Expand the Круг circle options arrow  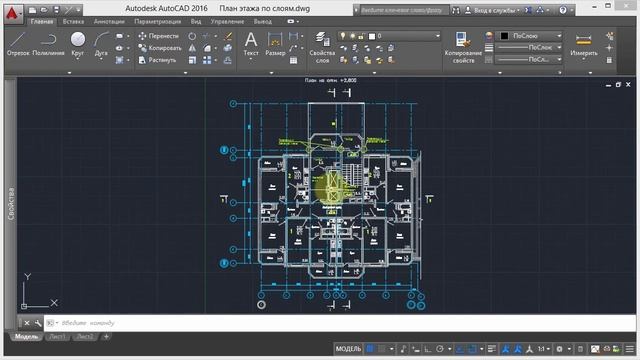coord(78,60)
